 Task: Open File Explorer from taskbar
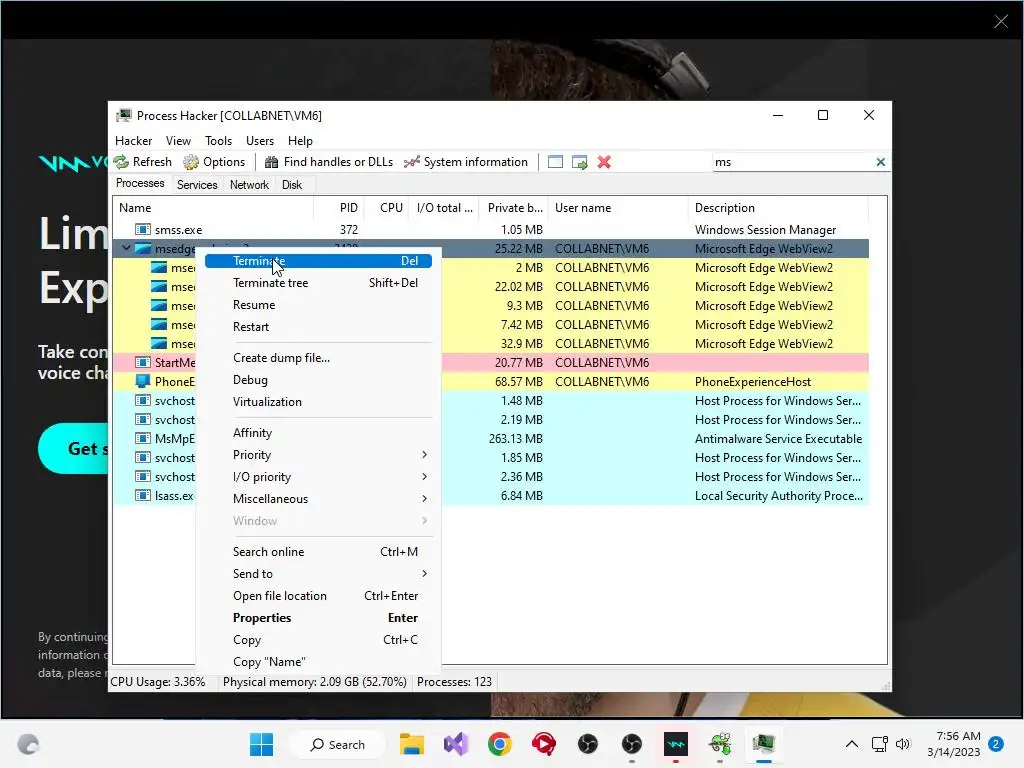click(412, 744)
